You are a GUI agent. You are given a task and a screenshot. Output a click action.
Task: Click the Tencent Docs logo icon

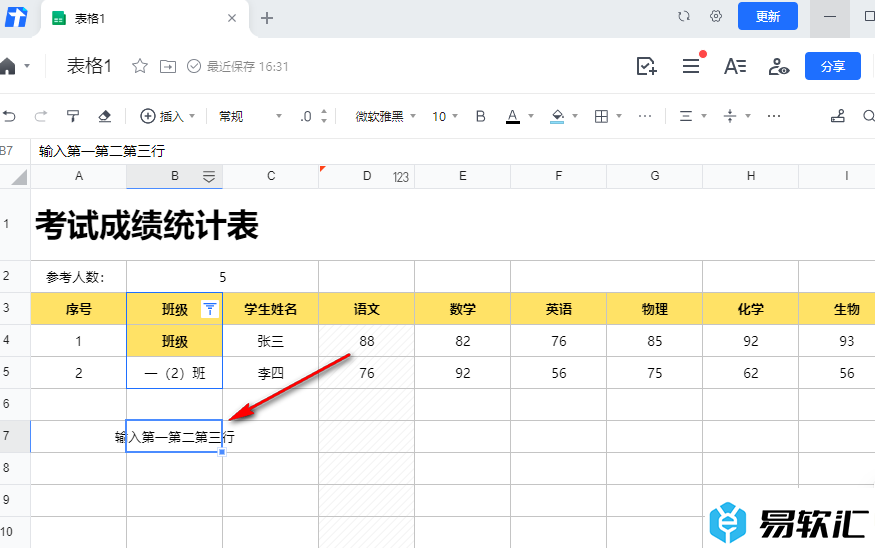pyautogui.click(x=16, y=17)
